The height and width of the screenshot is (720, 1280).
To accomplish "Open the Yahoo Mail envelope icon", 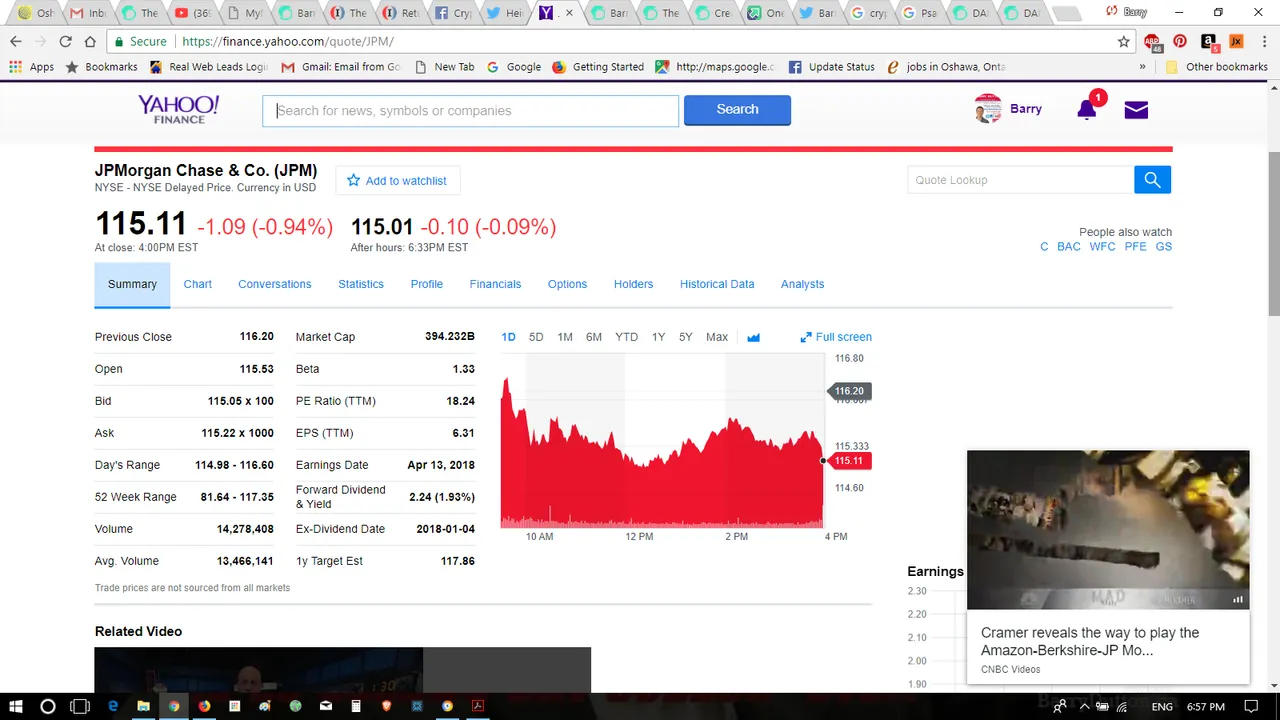I will pyautogui.click(x=1136, y=110).
